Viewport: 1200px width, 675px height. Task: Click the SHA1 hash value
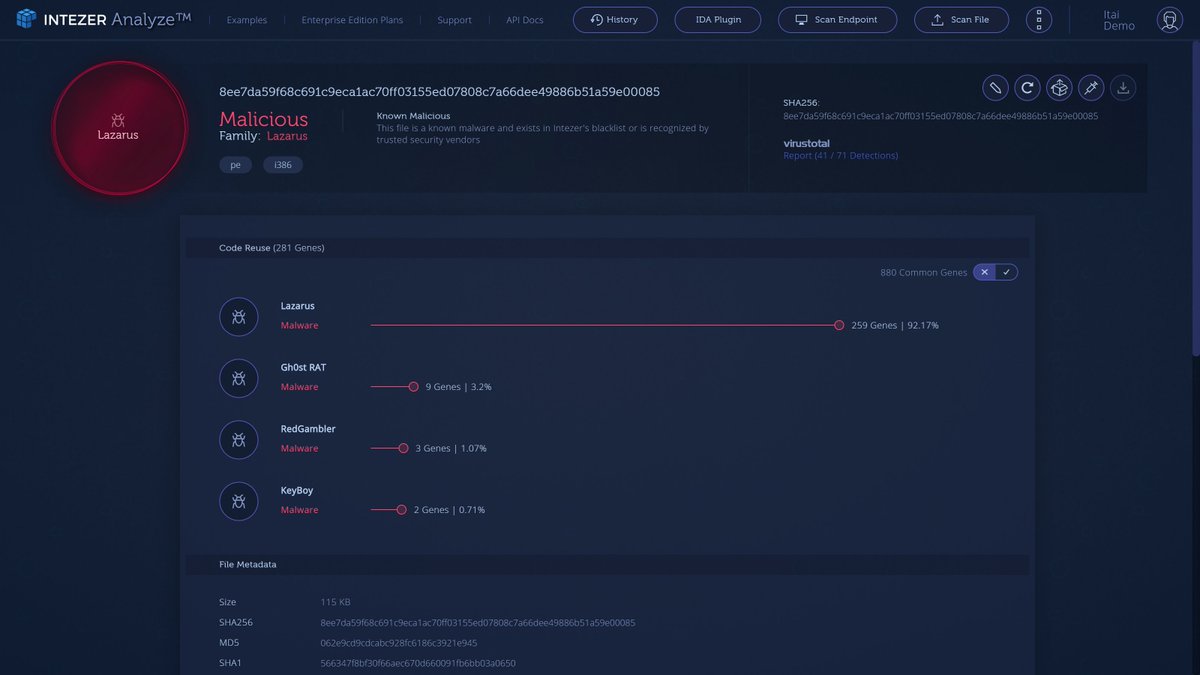[x=418, y=663]
